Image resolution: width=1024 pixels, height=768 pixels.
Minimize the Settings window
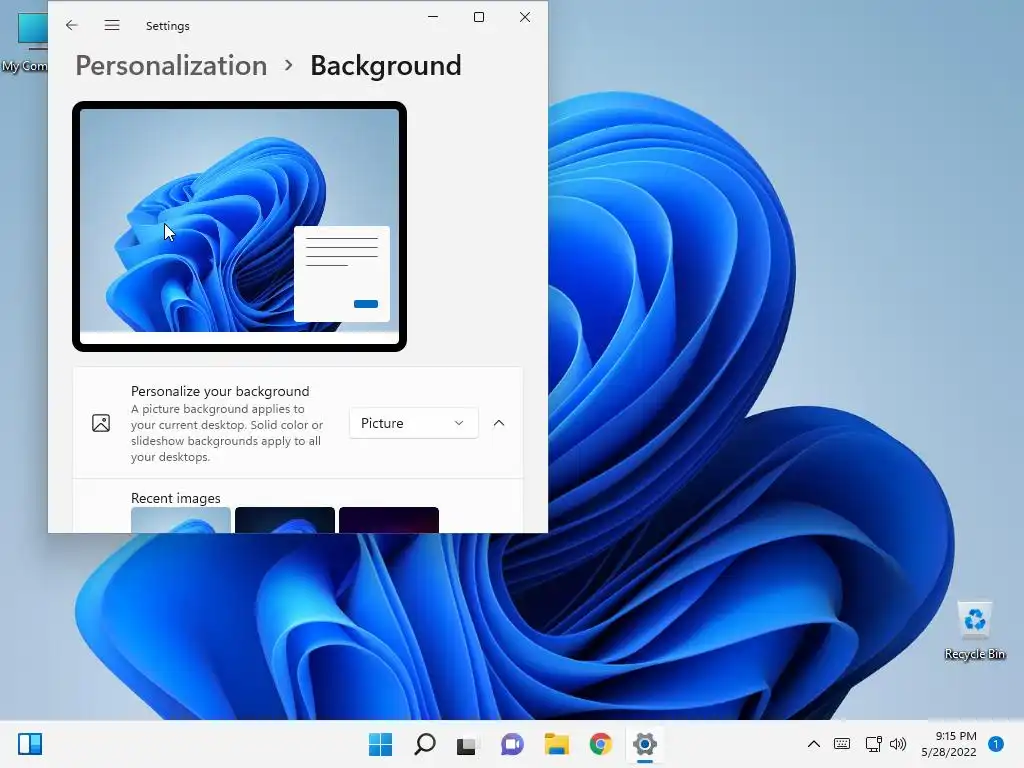coord(433,17)
